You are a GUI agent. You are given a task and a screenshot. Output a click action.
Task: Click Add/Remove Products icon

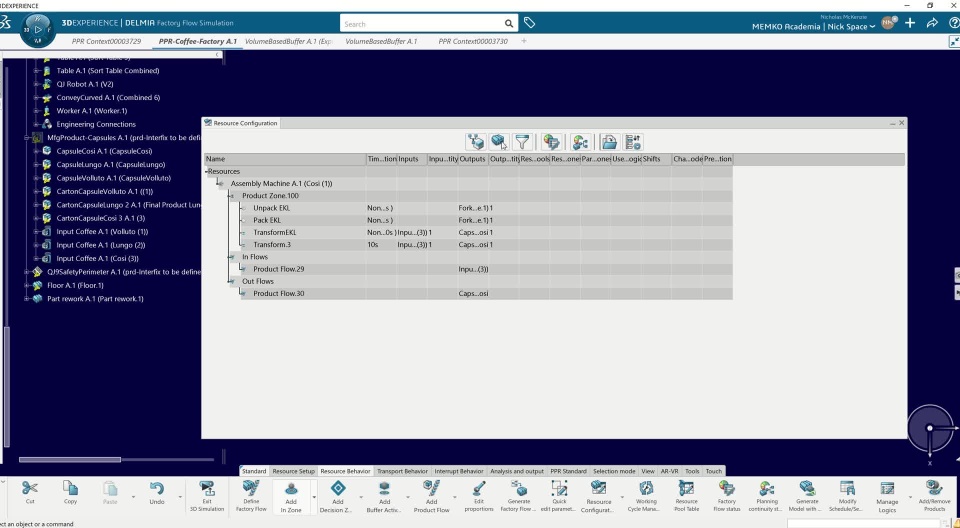[934, 488]
